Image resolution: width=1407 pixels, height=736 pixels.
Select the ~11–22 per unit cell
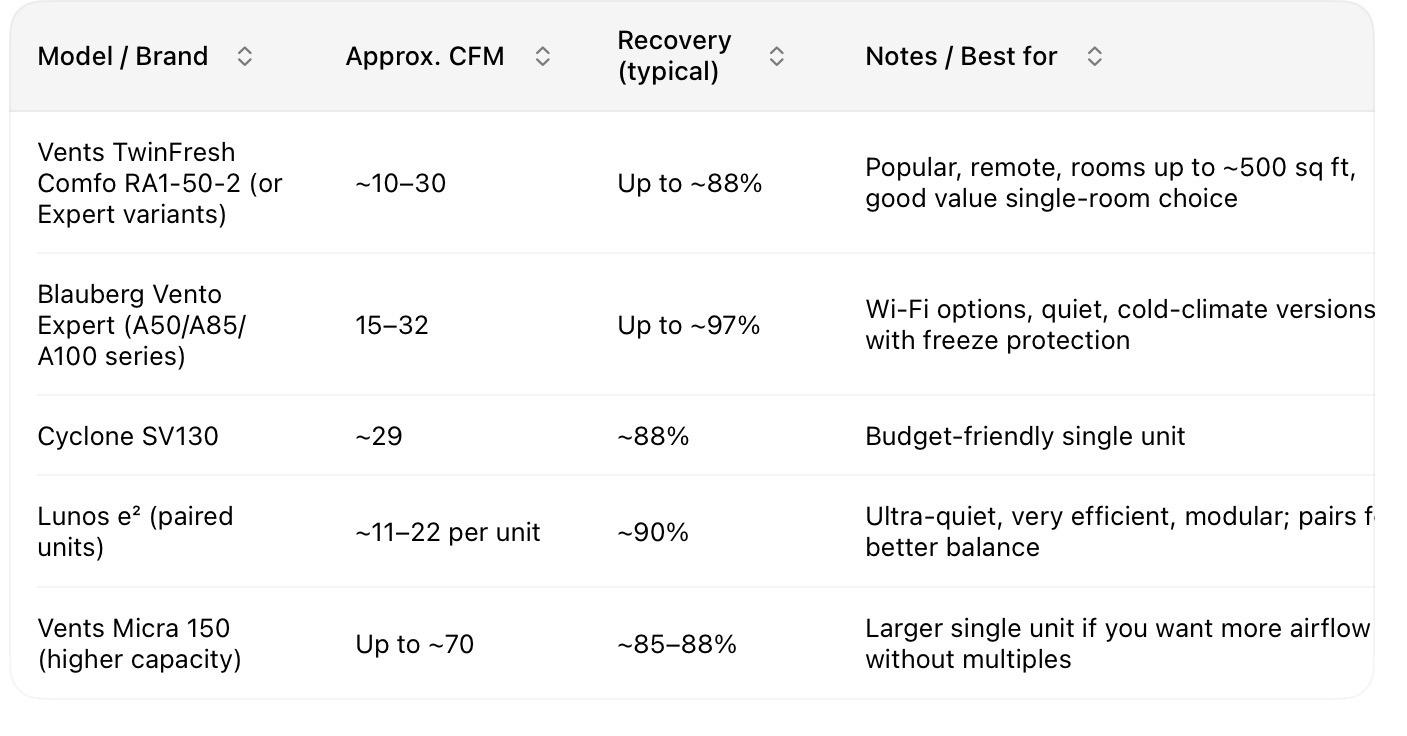click(447, 532)
